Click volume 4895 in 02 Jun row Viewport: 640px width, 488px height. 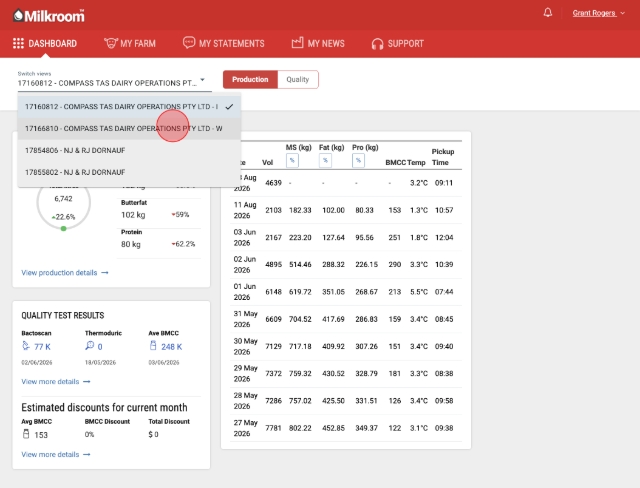click(x=273, y=264)
